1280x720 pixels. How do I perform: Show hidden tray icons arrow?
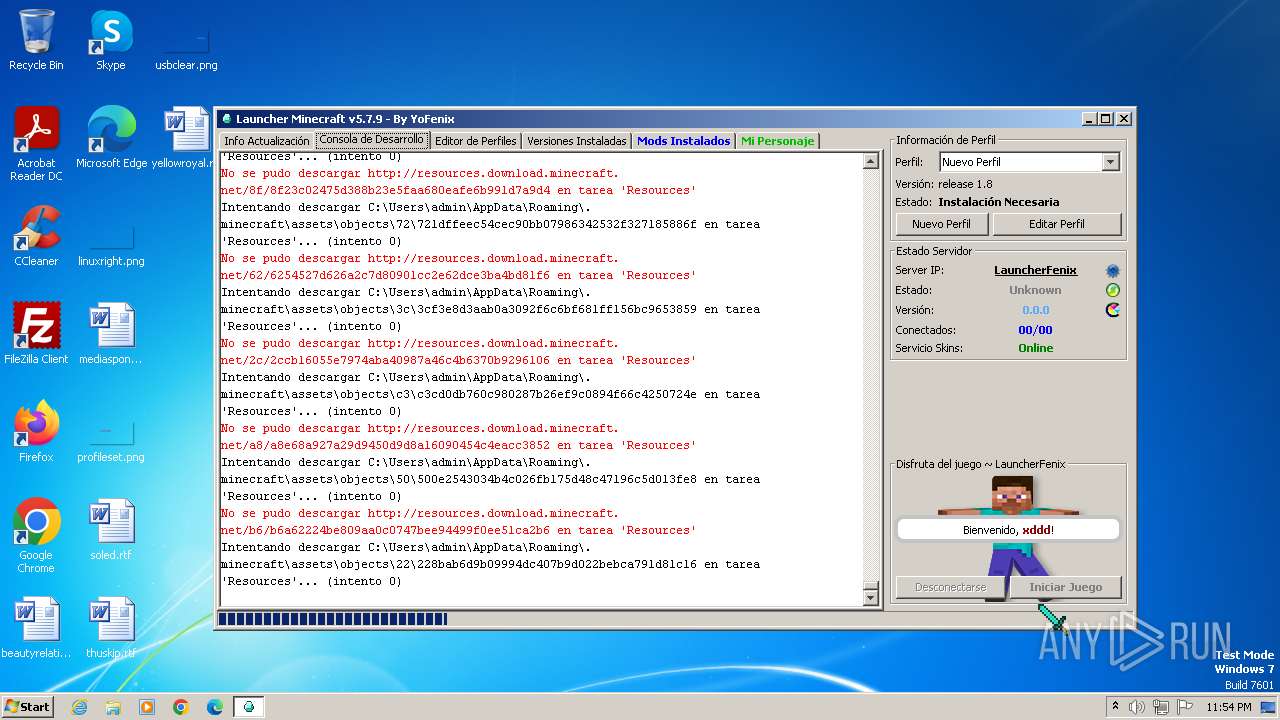click(1115, 707)
